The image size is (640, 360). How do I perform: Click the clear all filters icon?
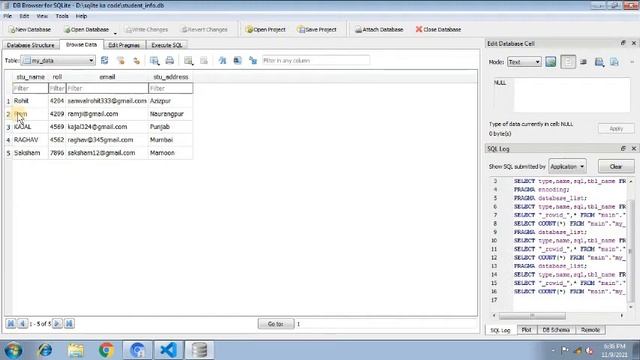coord(121,60)
